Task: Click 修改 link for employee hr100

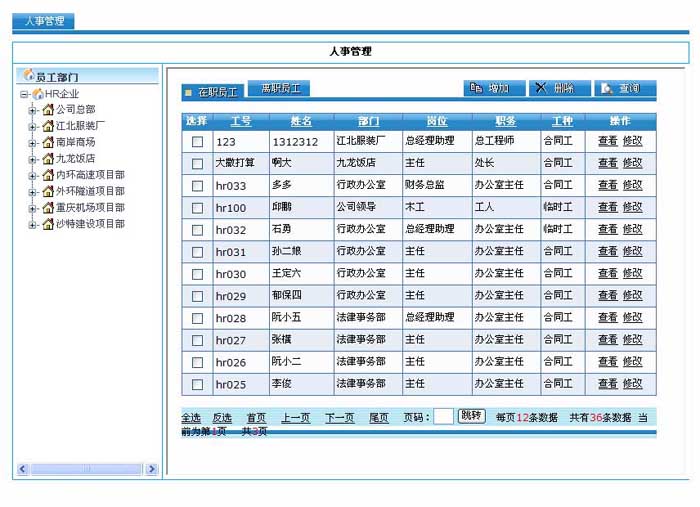Action: coord(632,208)
